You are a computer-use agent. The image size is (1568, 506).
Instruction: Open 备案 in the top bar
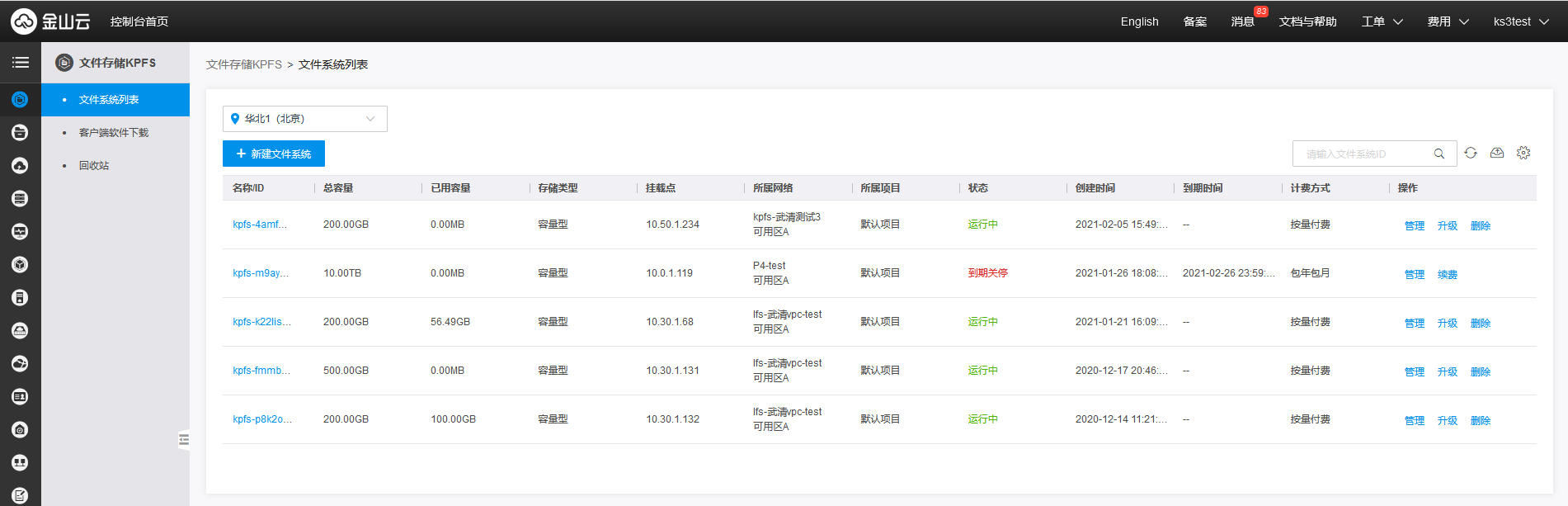tap(1195, 21)
